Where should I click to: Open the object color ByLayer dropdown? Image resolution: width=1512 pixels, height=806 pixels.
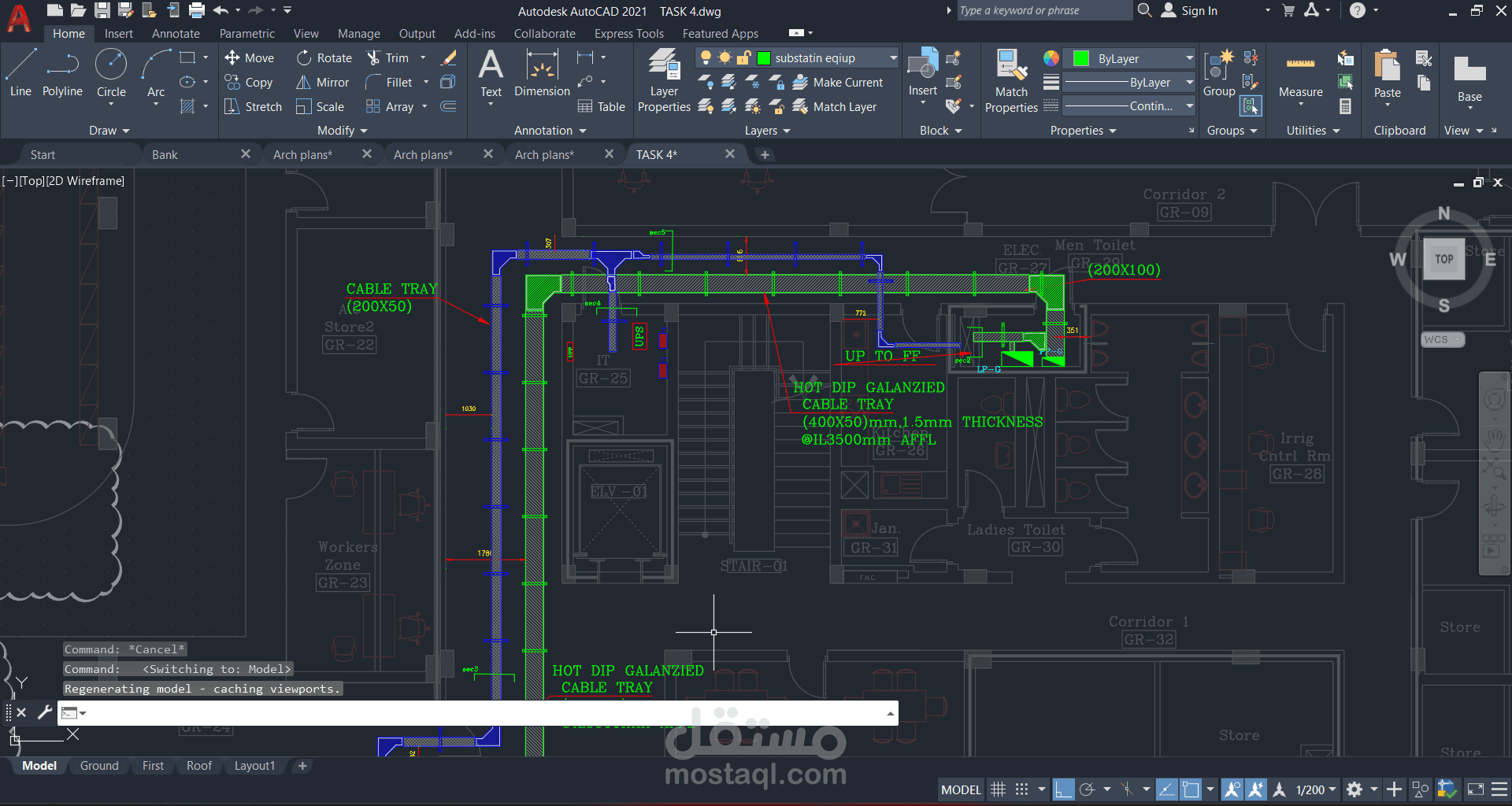(1189, 58)
